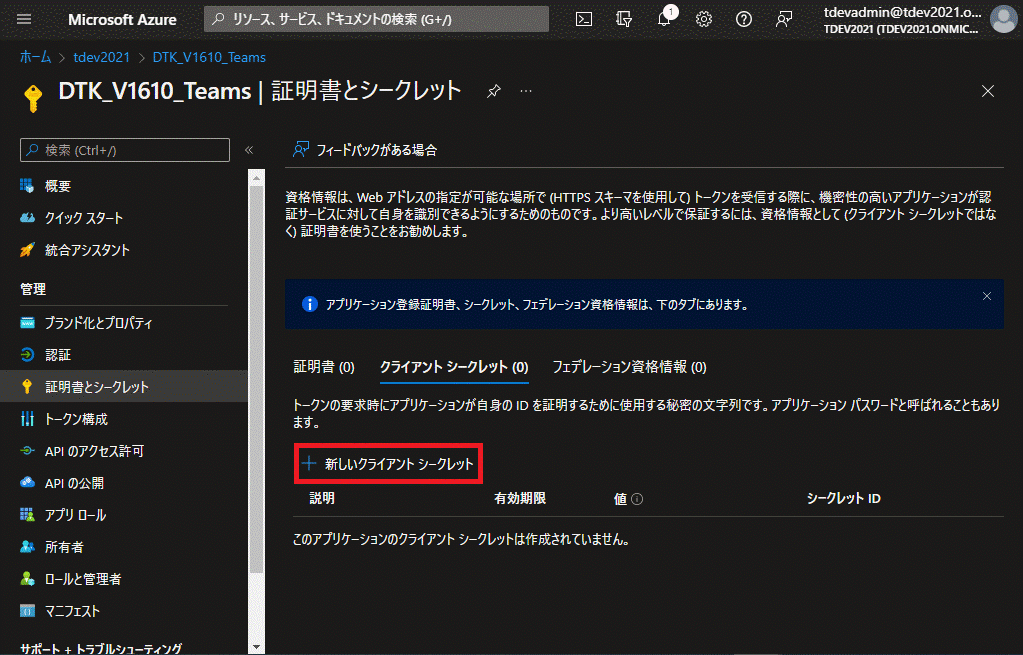Click the 所有者 people icon
Screen dimensions: 1023x655
tap(27, 547)
